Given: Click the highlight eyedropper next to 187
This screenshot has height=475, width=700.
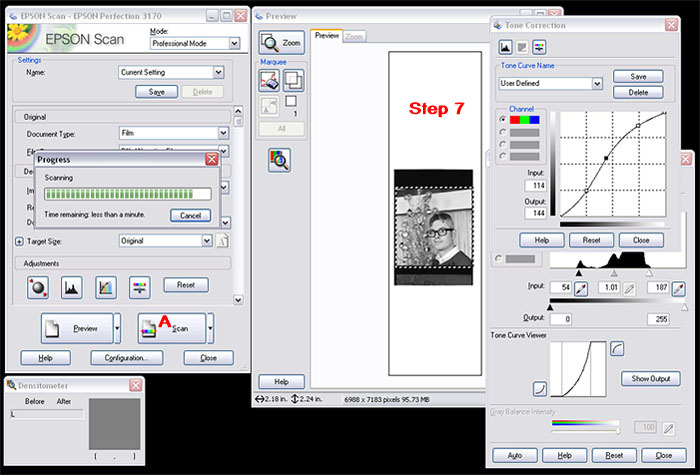Looking at the screenshot, I should pyautogui.click(x=679, y=288).
